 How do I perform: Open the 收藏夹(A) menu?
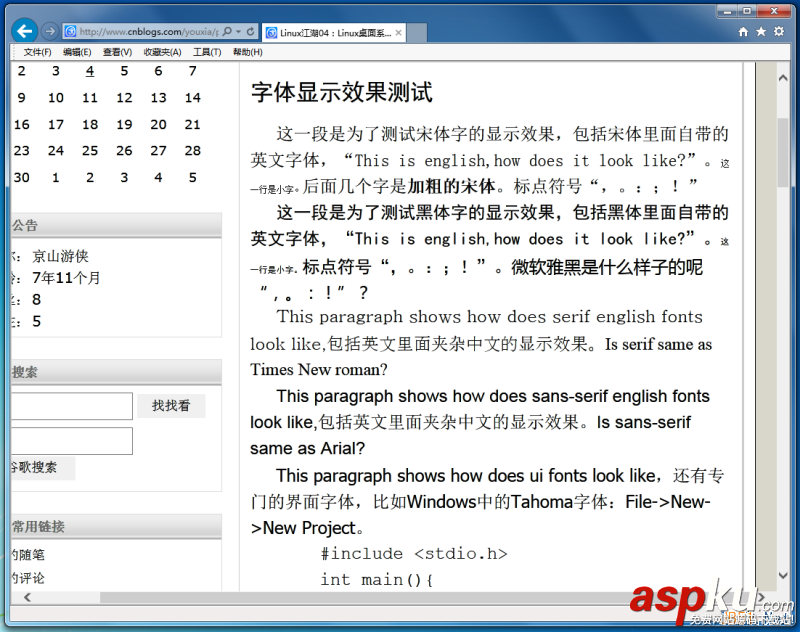coord(162,52)
